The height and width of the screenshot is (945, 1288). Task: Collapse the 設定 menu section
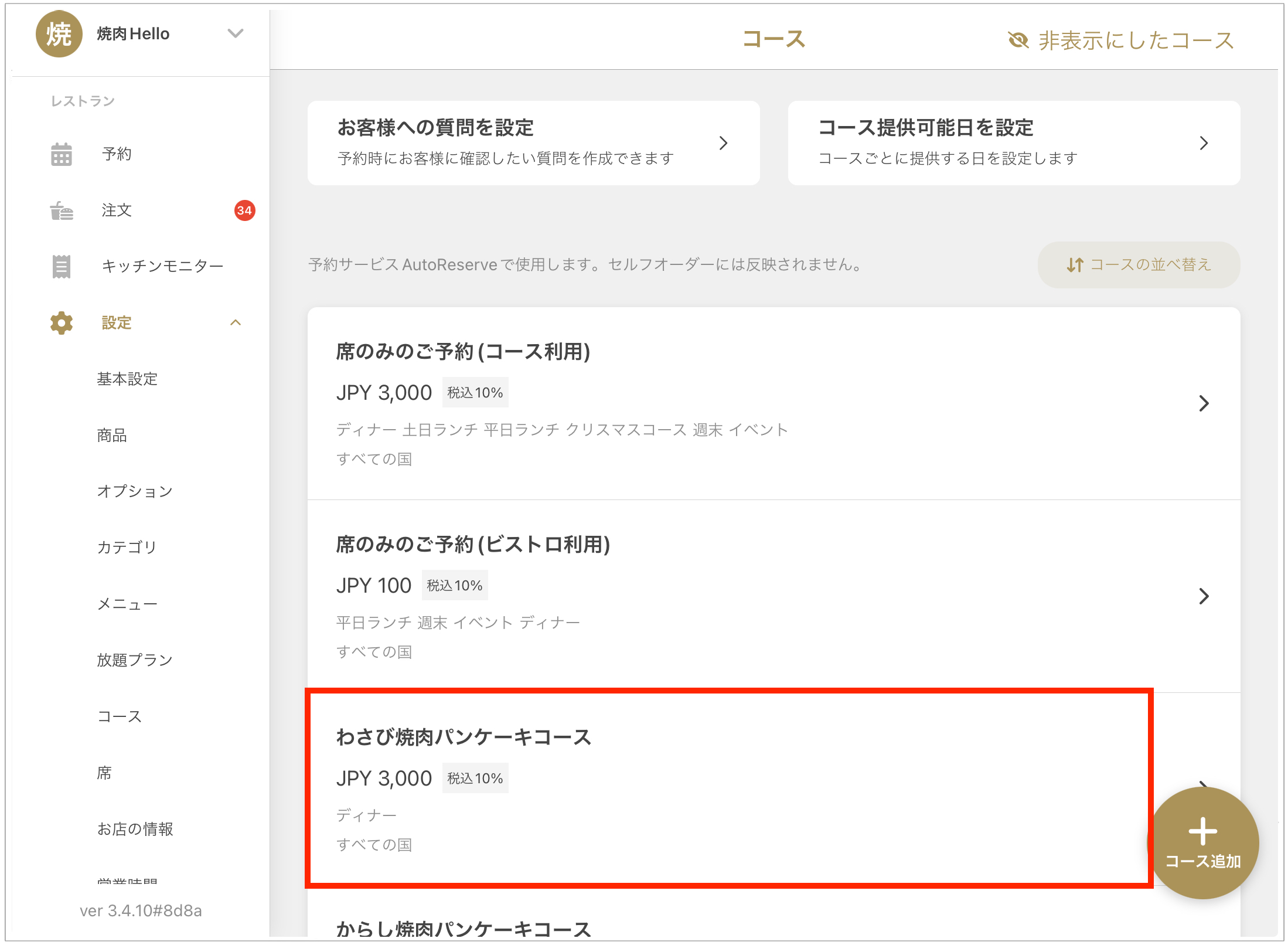pos(236,323)
